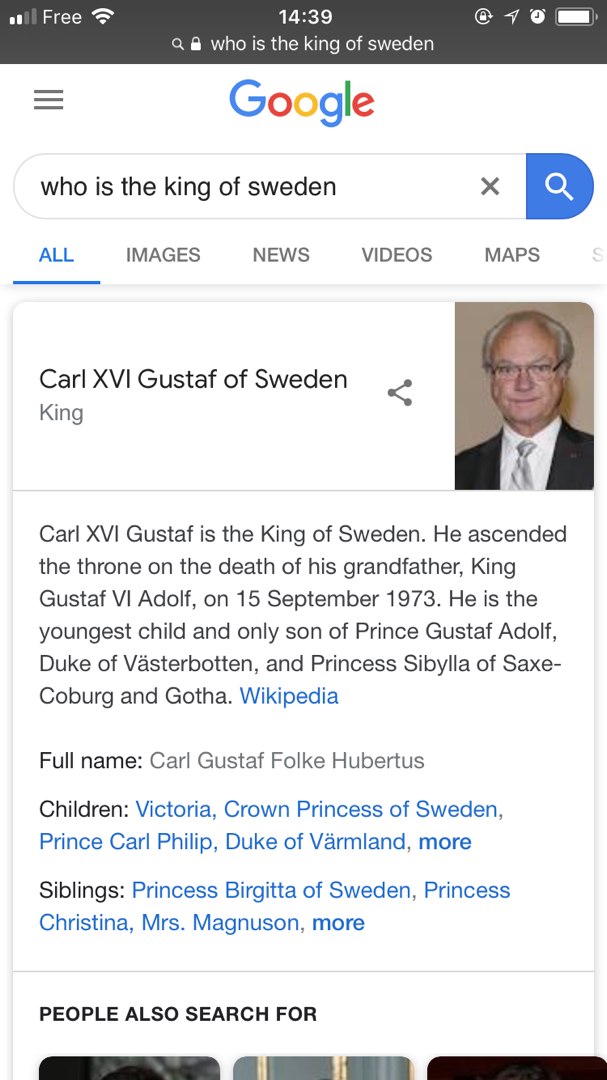Open Princess Birgitta of Sweden link

tap(271, 890)
